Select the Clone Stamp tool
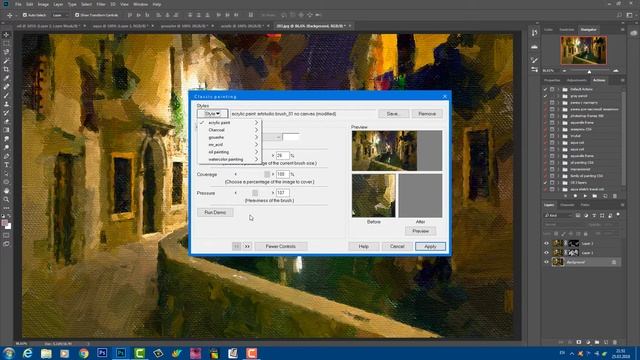This screenshot has height=360, width=640. pos(6,104)
